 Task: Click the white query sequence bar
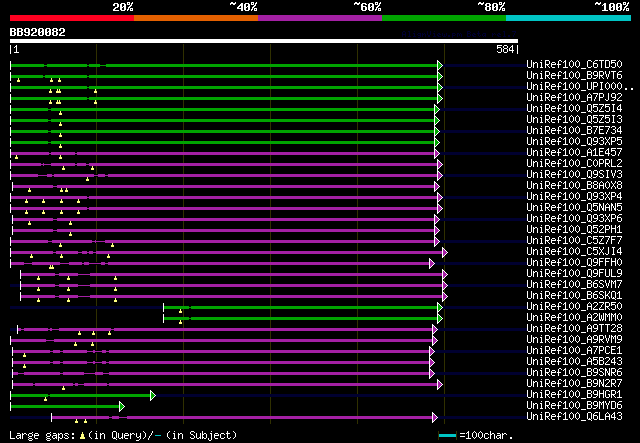263,41
